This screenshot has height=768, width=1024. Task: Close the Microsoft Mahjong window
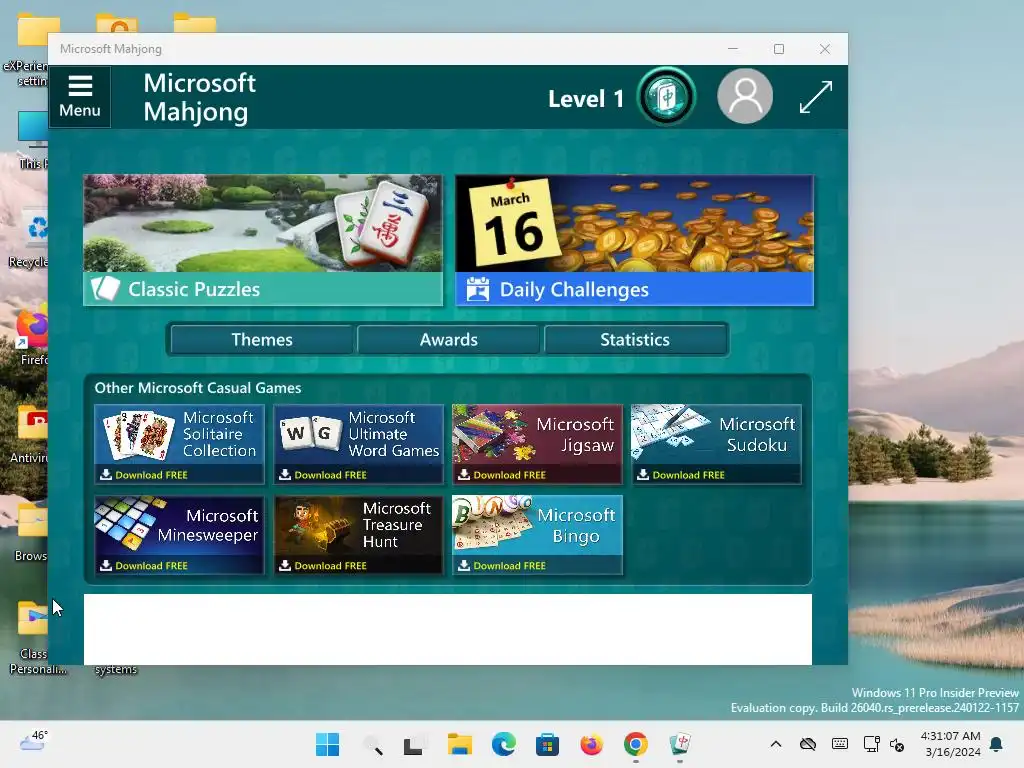pos(825,49)
